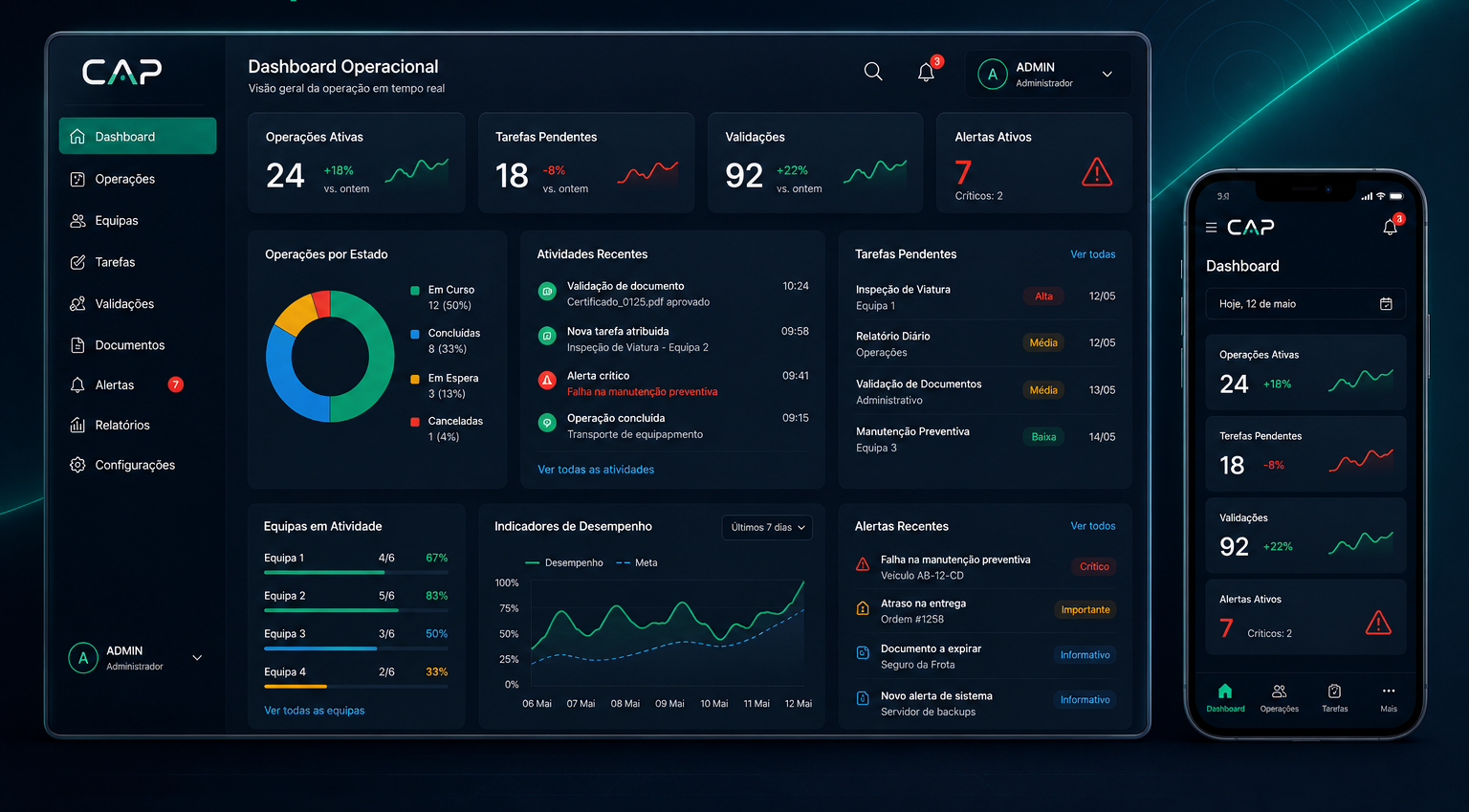Screen dimensions: 1469x812
Task: Click Validações green sparkline on desktop
Action: (x=875, y=171)
